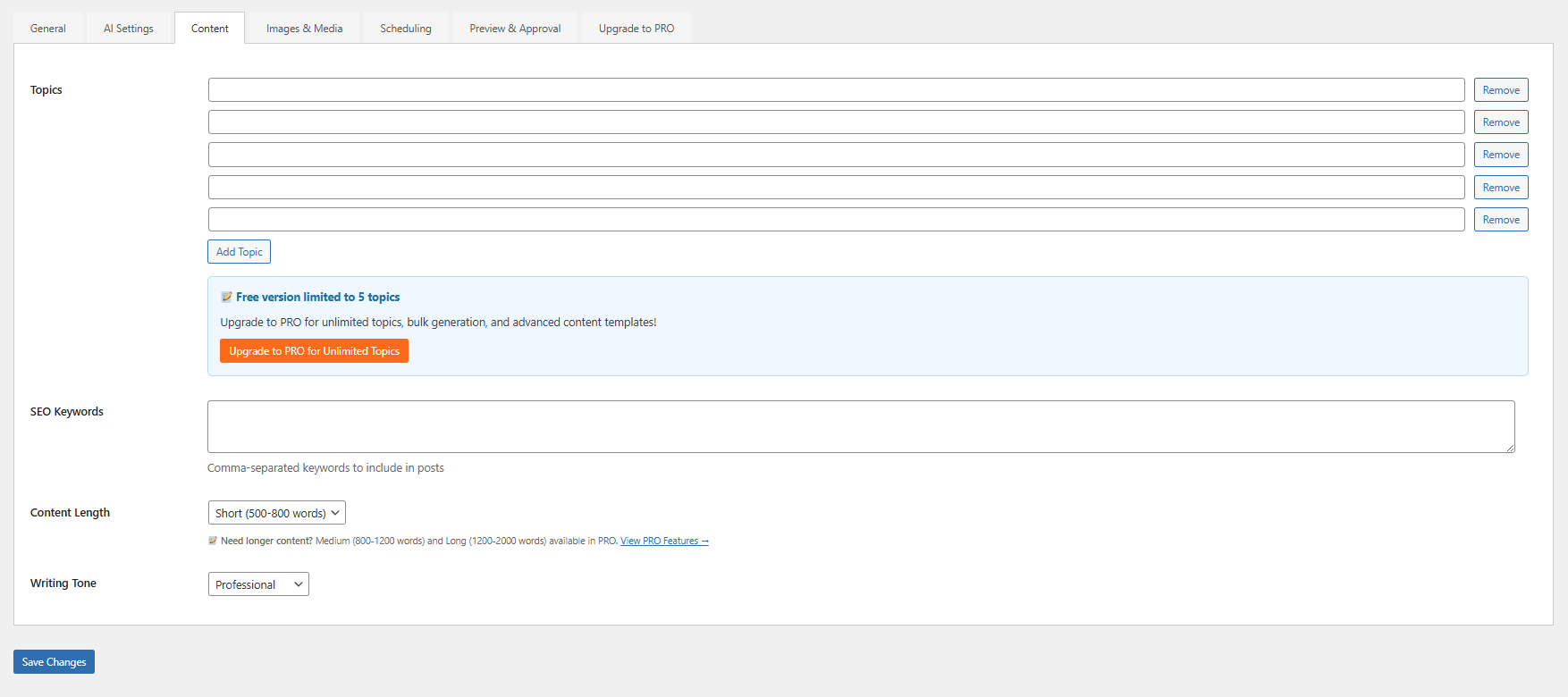Click the Upgrade to PRO tab

pyautogui.click(x=636, y=29)
